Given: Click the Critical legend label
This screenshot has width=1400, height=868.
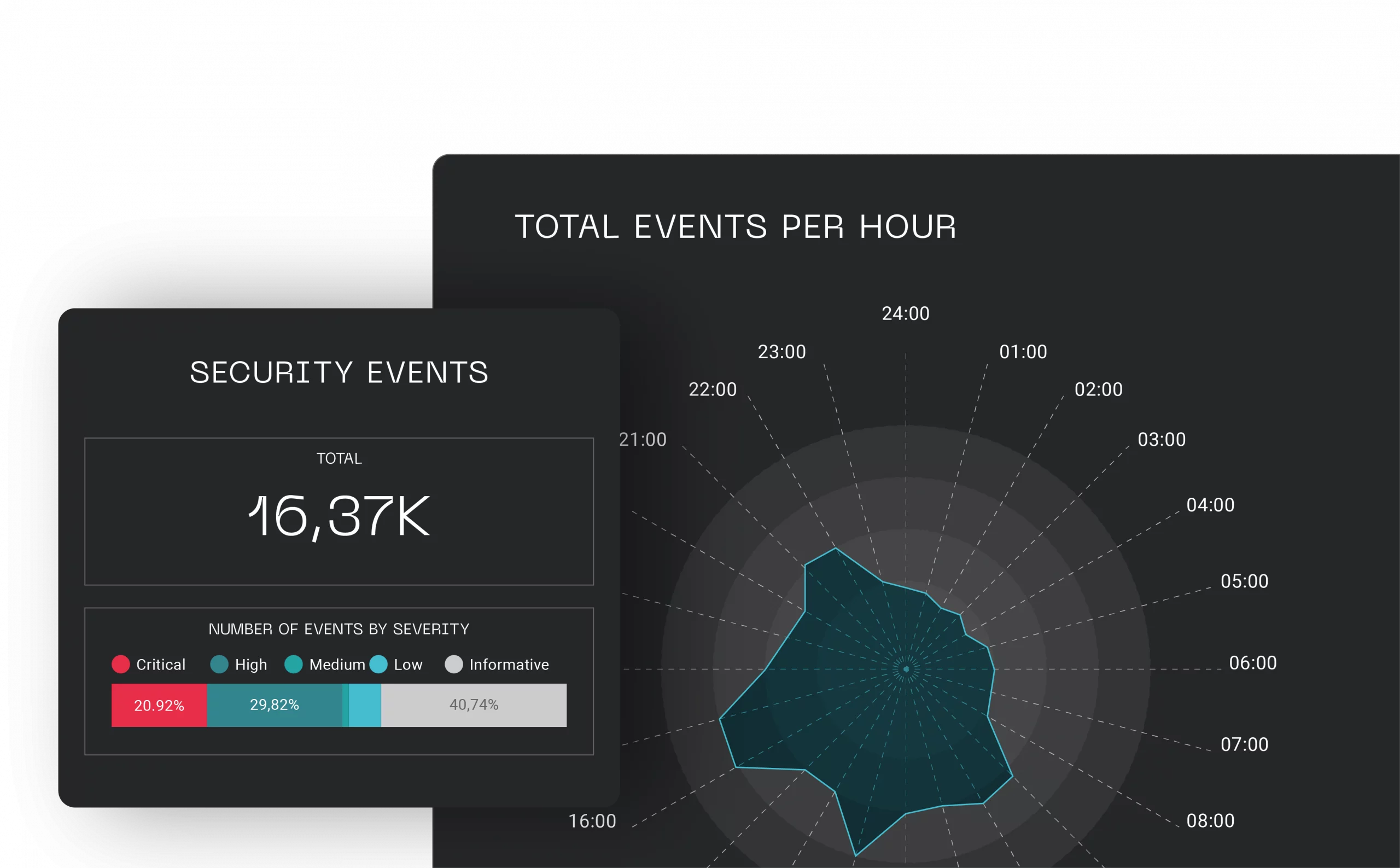Looking at the screenshot, I should coord(161,664).
